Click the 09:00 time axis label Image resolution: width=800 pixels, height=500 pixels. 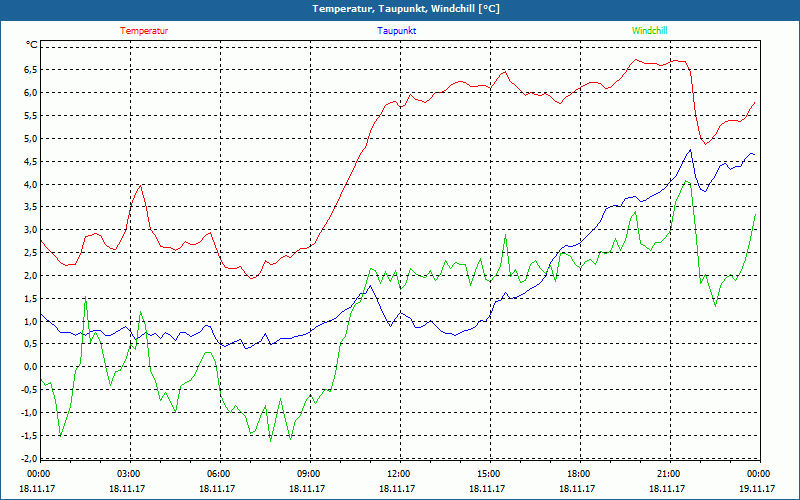pyautogui.click(x=308, y=474)
